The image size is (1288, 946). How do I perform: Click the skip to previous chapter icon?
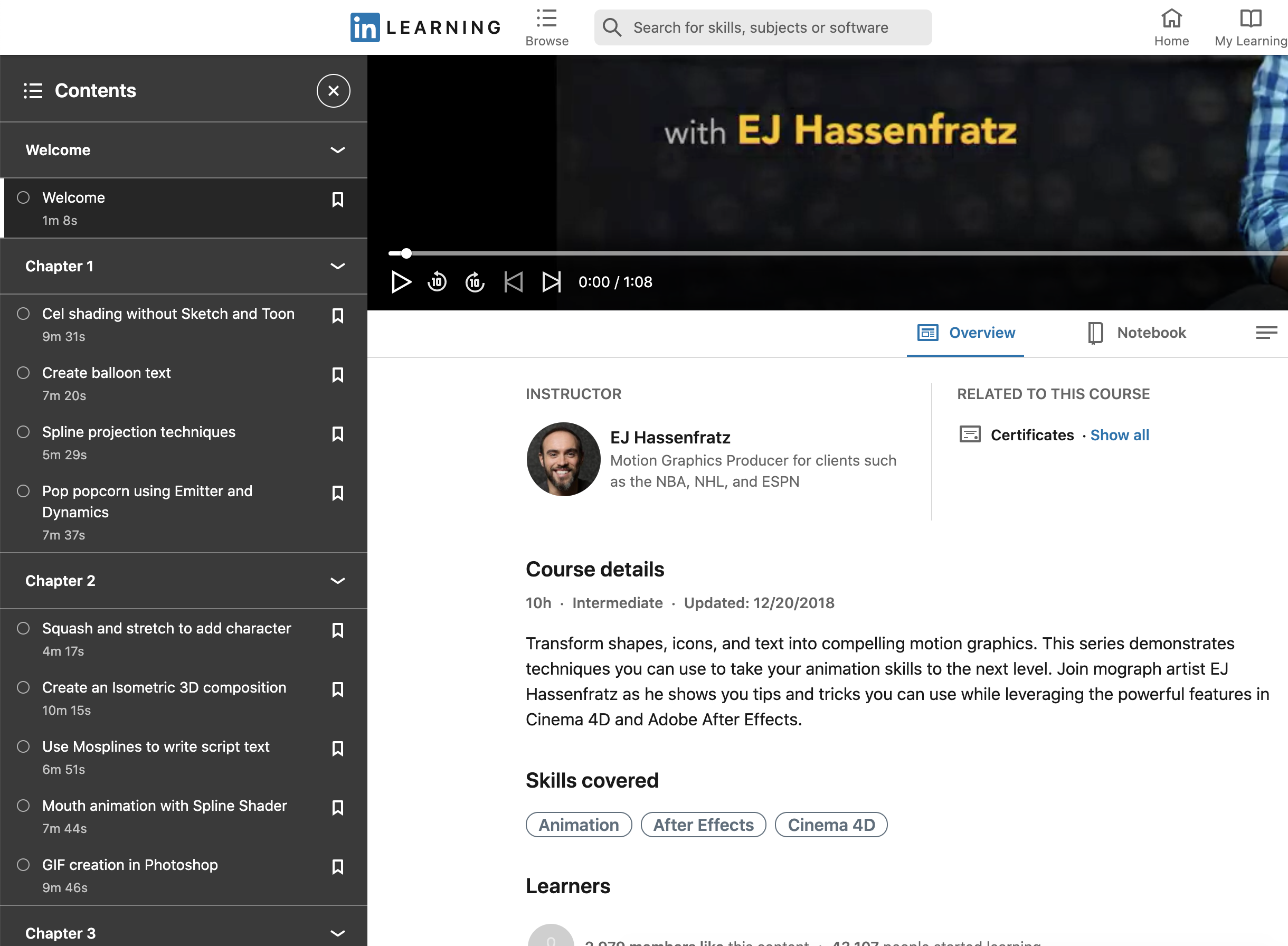point(513,282)
